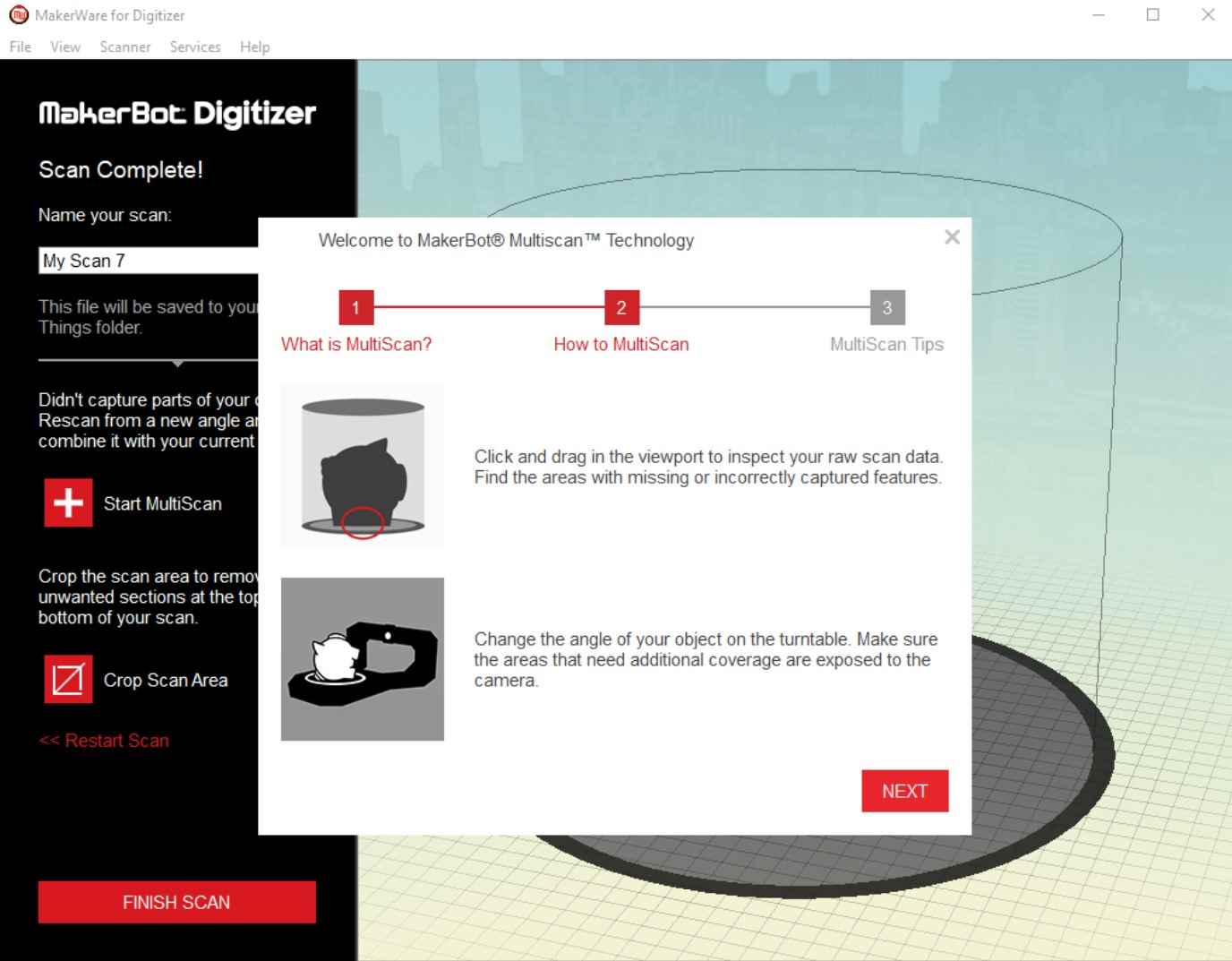Close the Multiscan welcome dialog
The image size is (1232, 961).
[952, 236]
